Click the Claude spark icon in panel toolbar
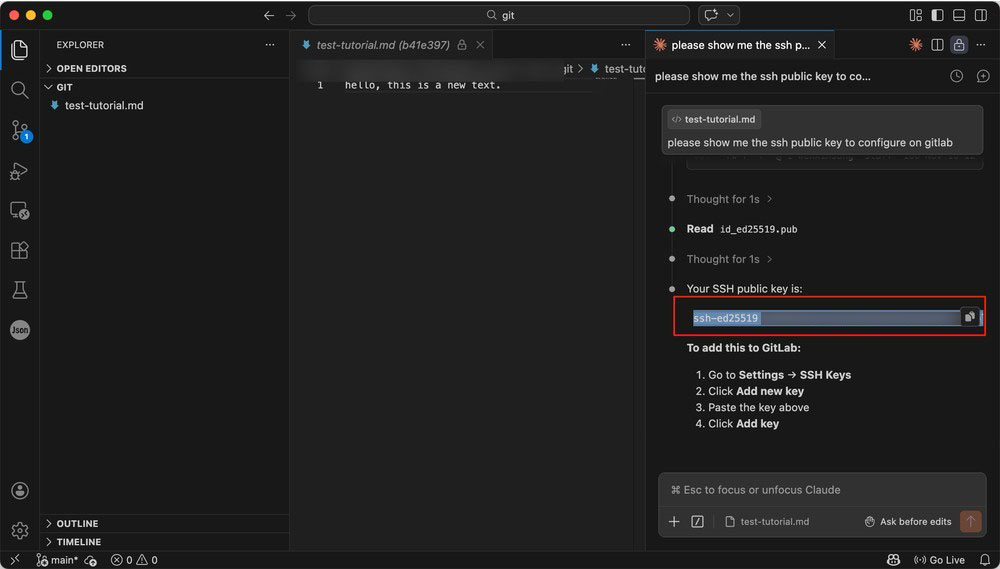 tap(915, 45)
